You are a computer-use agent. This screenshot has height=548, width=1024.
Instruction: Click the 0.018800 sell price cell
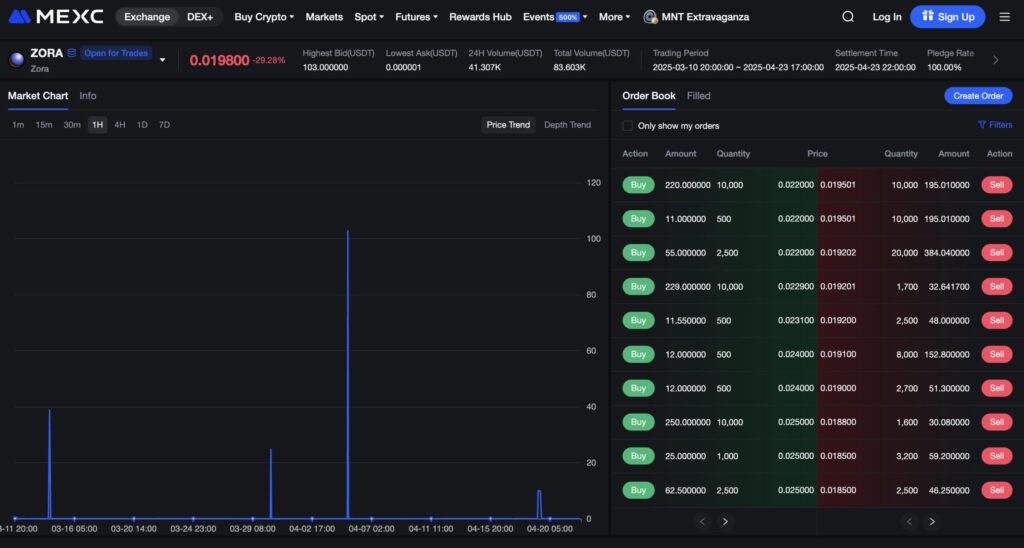click(838, 422)
